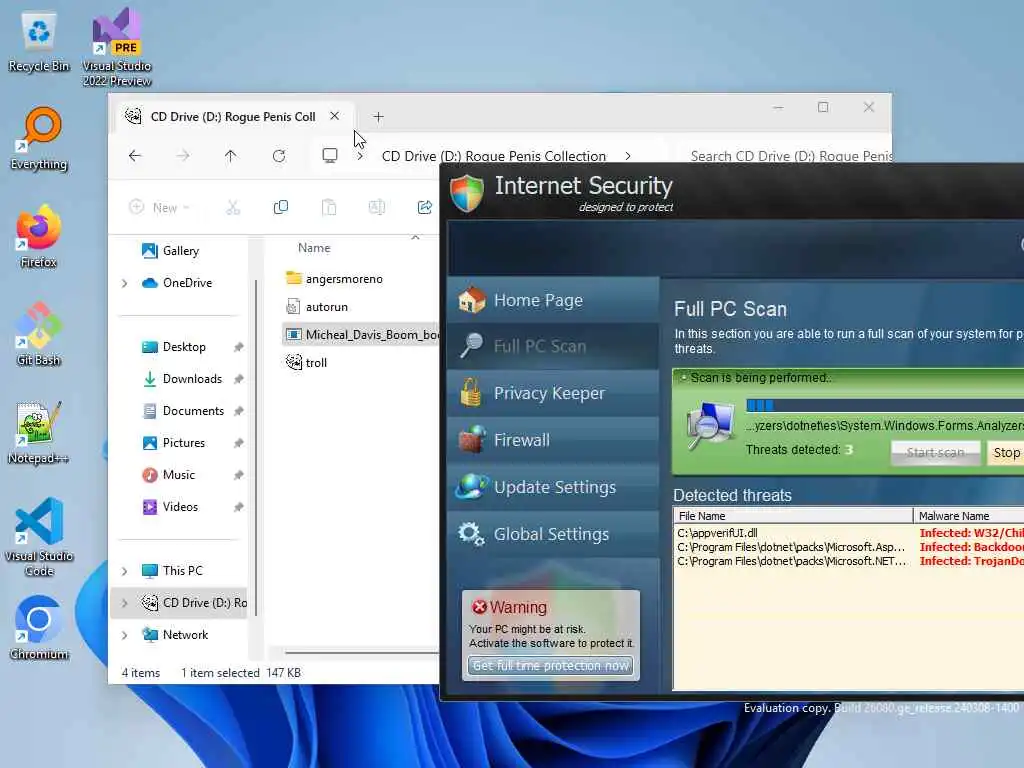Click the chevron after the CD Drive breadcrumb
Image resolution: width=1024 pixels, height=768 pixels.
[628, 156]
